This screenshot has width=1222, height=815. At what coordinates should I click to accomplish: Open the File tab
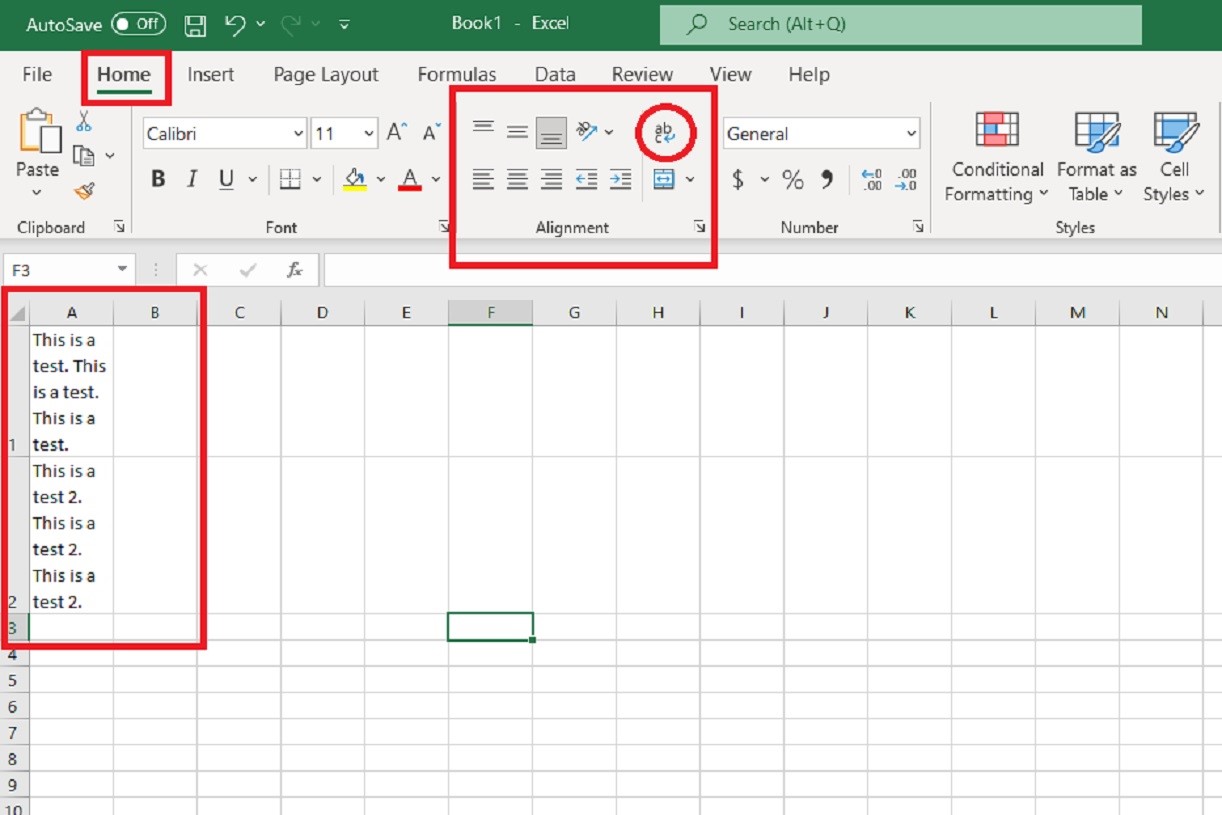tap(37, 74)
